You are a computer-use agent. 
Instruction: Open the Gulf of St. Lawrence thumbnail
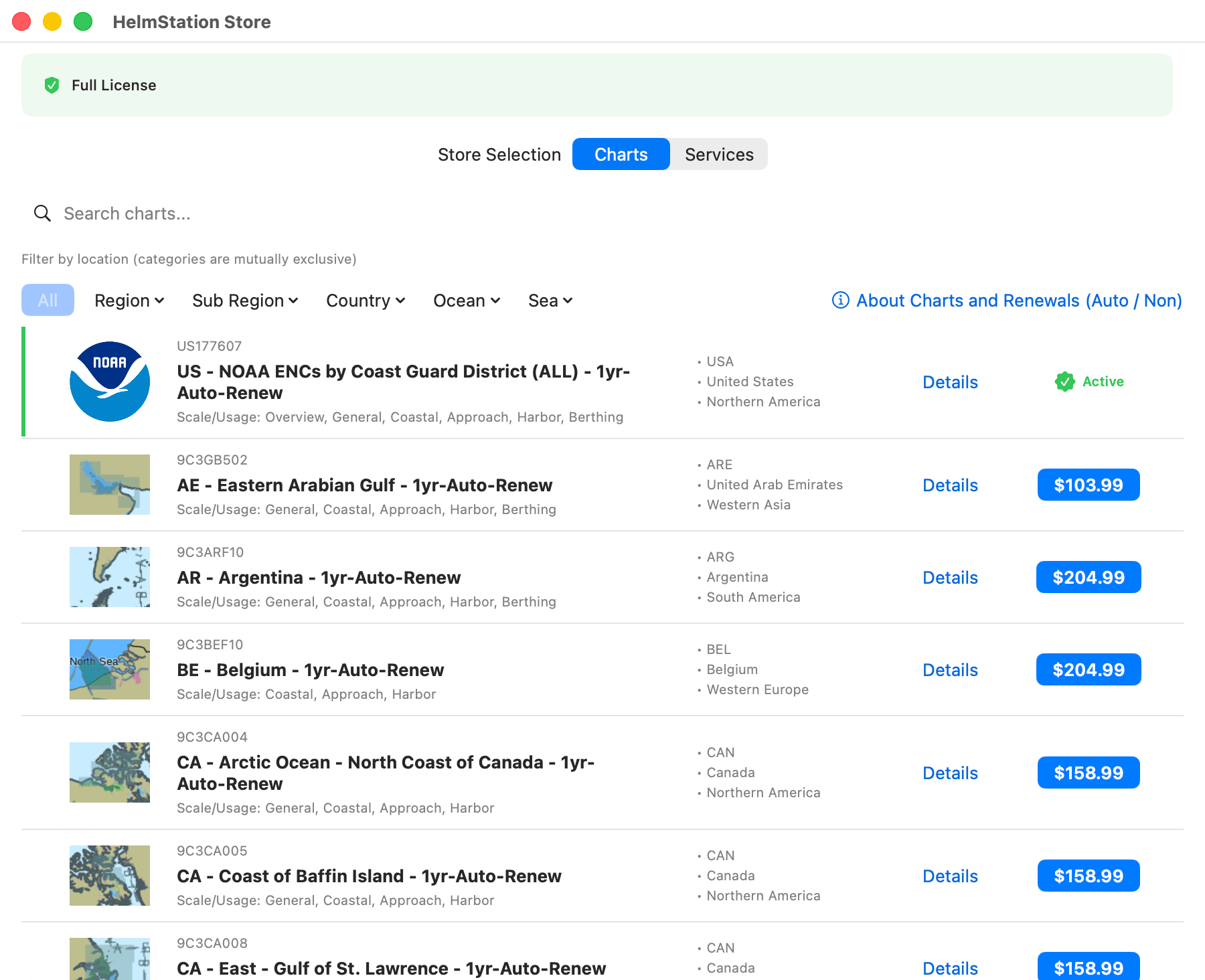point(110,959)
